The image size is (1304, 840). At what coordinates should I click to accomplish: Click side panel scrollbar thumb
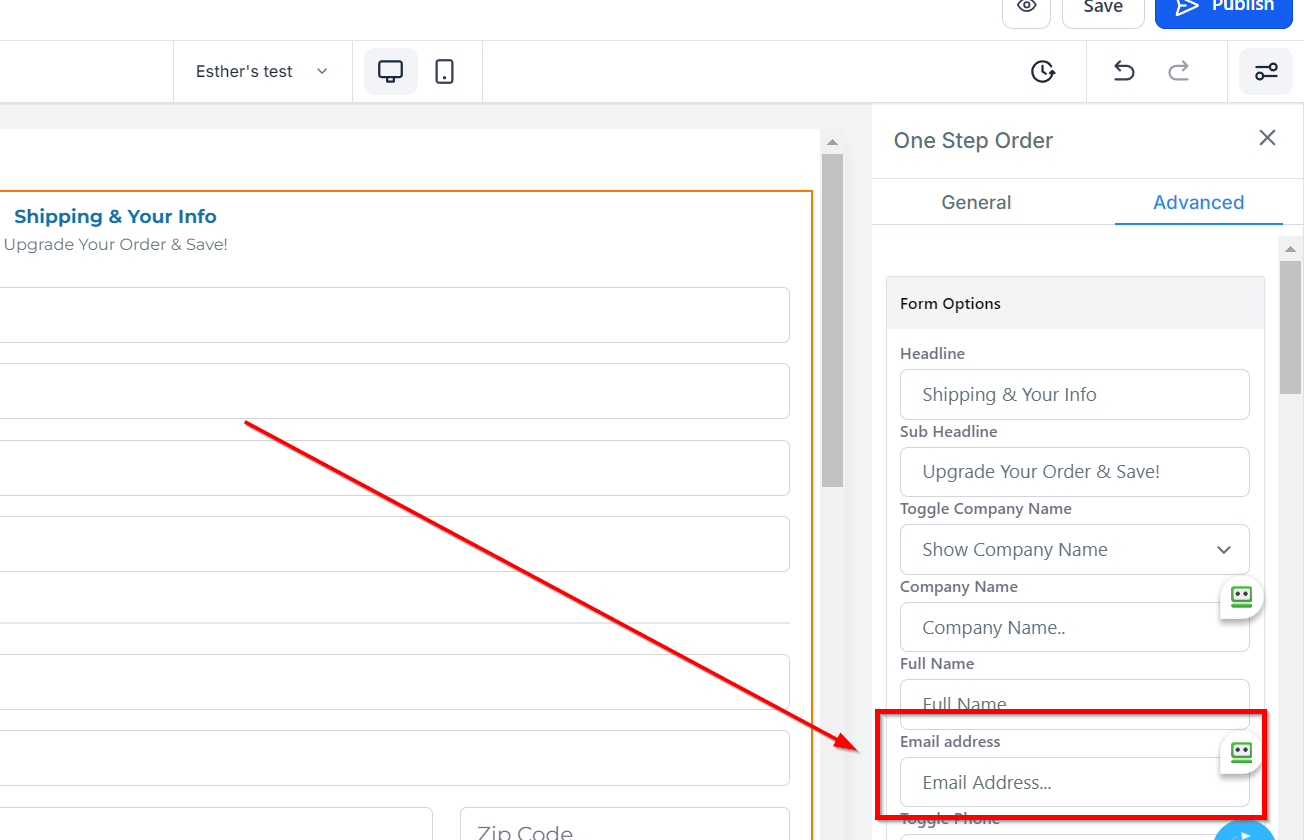[1290, 328]
